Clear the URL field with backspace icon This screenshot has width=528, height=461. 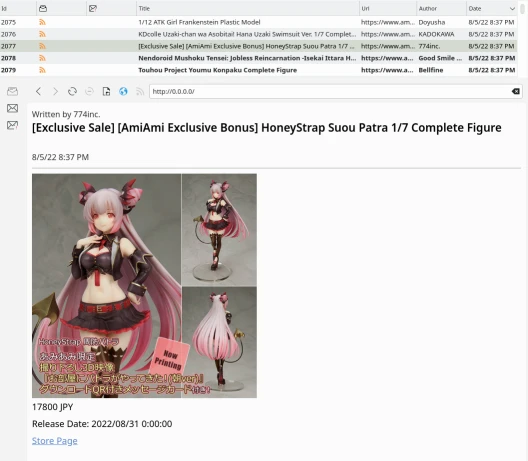(516, 91)
